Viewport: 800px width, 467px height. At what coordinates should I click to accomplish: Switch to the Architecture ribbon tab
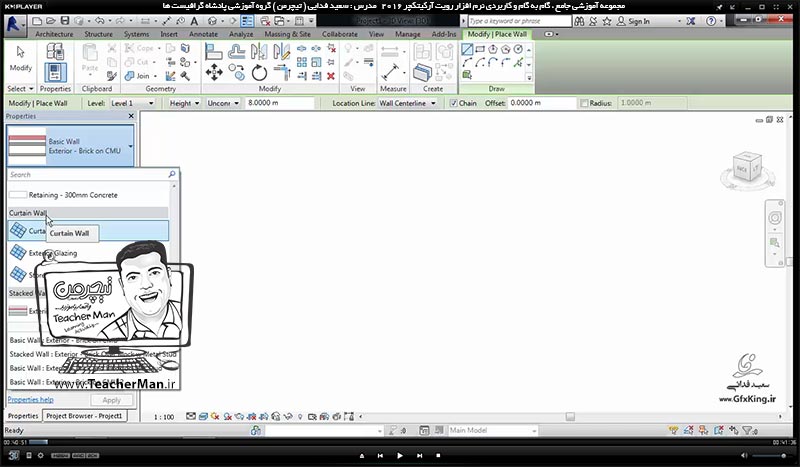click(x=54, y=34)
